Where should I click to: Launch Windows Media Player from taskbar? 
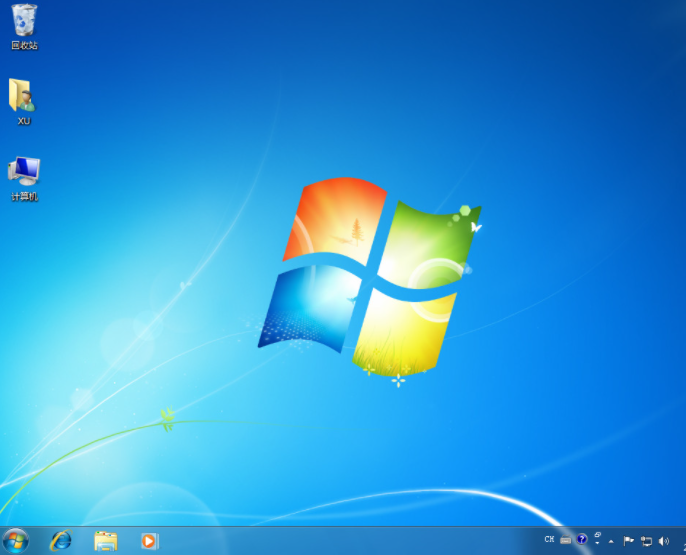click(x=149, y=541)
